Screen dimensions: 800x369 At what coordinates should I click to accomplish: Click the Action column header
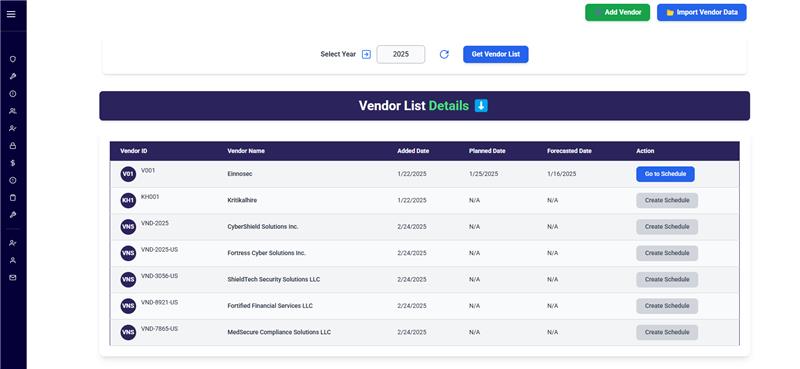(645, 151)
